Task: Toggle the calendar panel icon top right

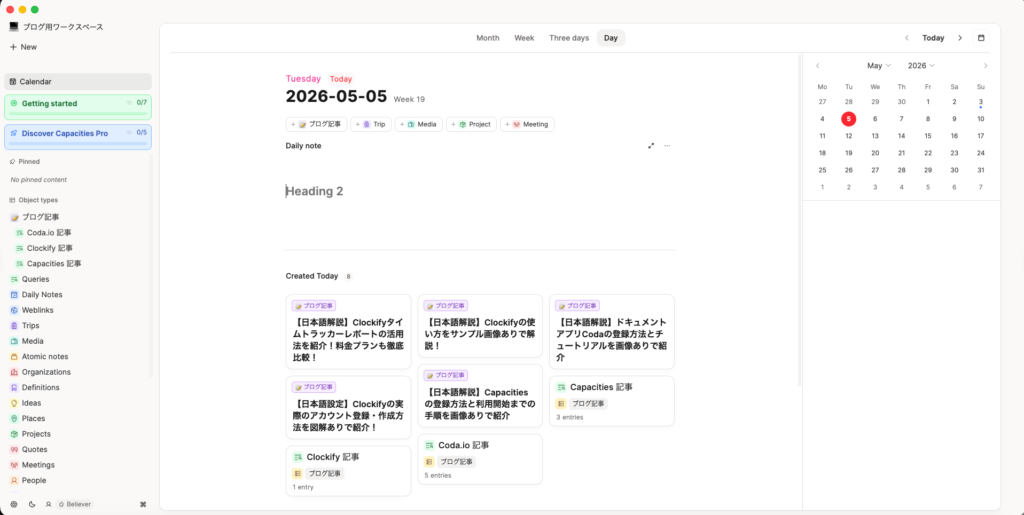Action: (x=981, y=38)
